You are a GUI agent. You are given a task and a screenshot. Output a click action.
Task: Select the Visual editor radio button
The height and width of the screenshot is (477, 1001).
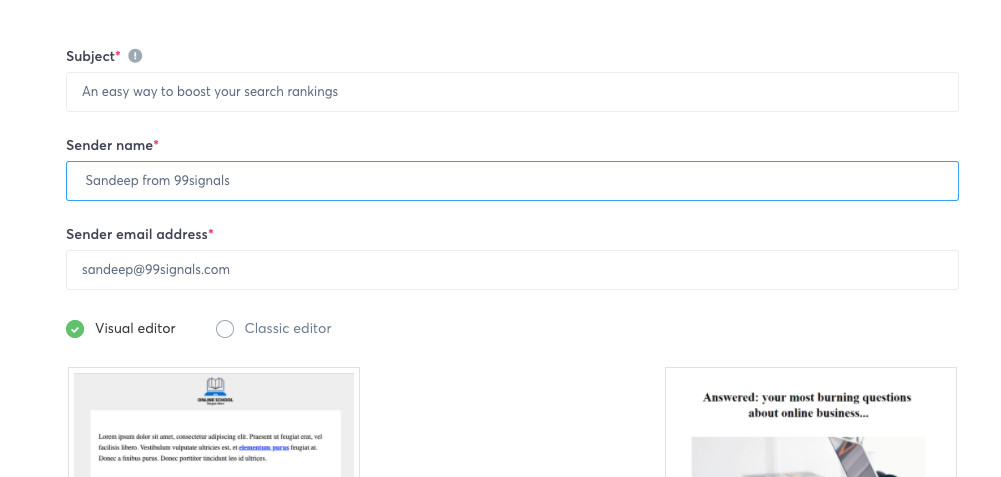coord(75,329)
